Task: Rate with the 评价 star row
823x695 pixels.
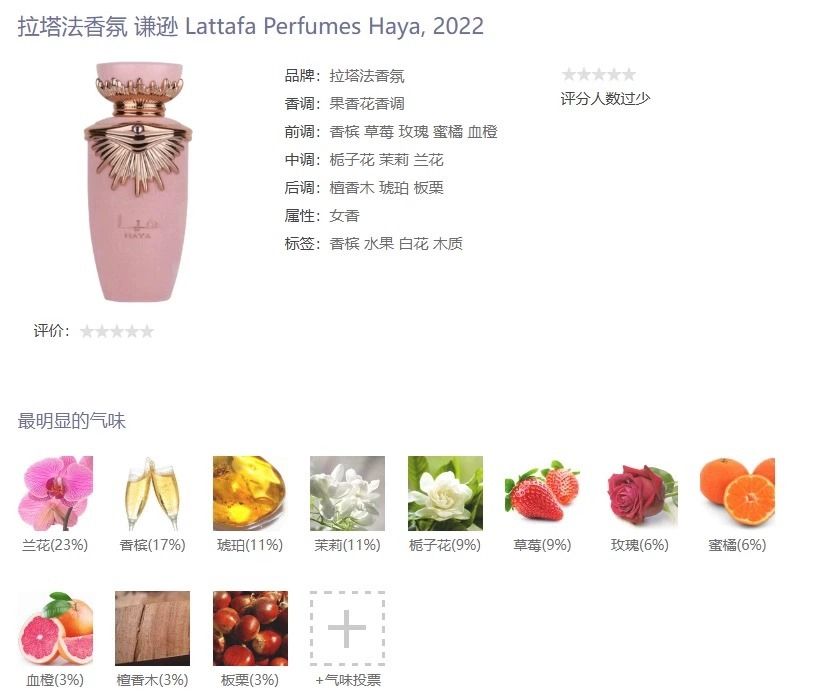Action: tap(117, 331)
